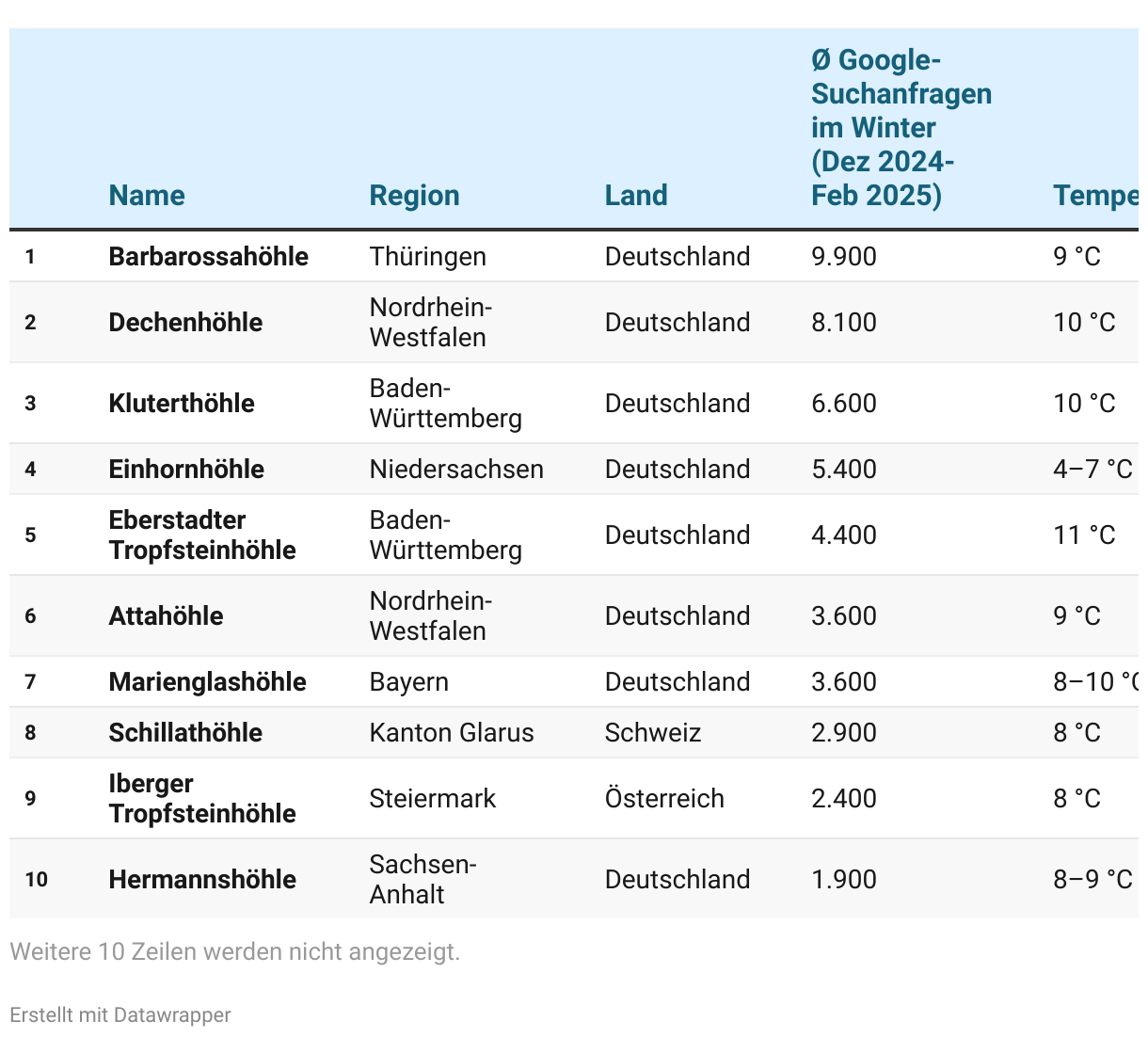Select the Kanton Glarus region cell

452,732
